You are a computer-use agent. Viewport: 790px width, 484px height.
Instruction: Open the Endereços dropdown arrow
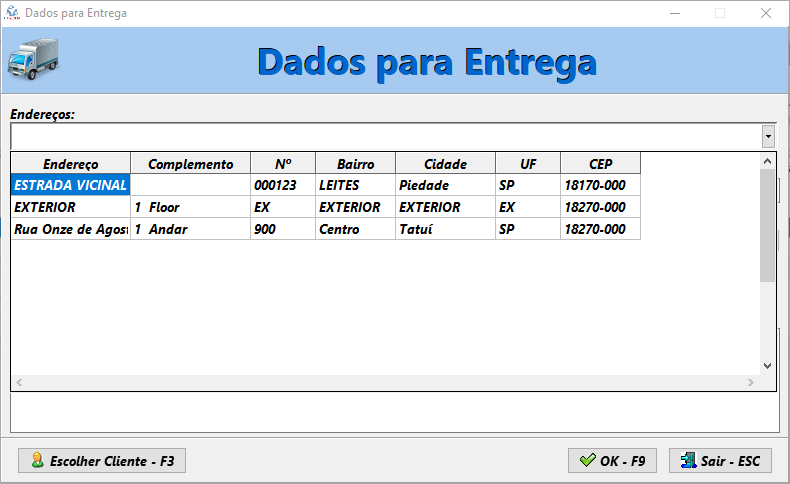[768, 136]
